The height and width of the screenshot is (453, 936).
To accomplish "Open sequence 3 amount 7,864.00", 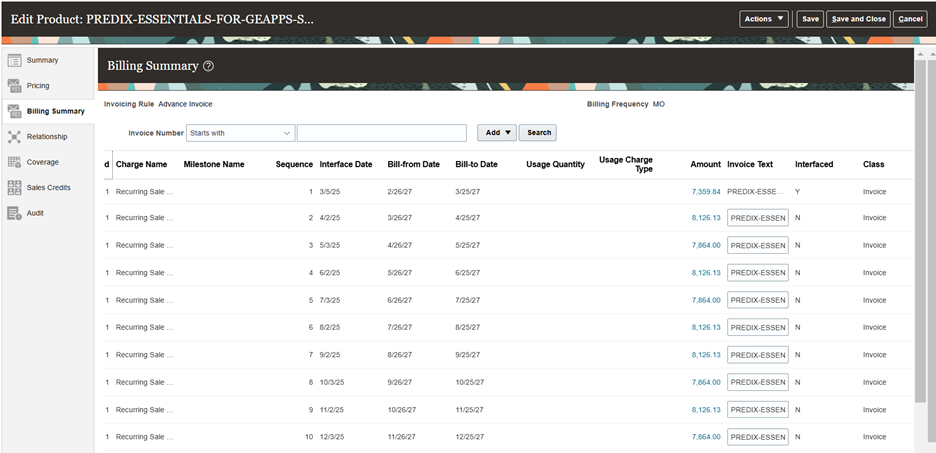I will tap(706, 245).
